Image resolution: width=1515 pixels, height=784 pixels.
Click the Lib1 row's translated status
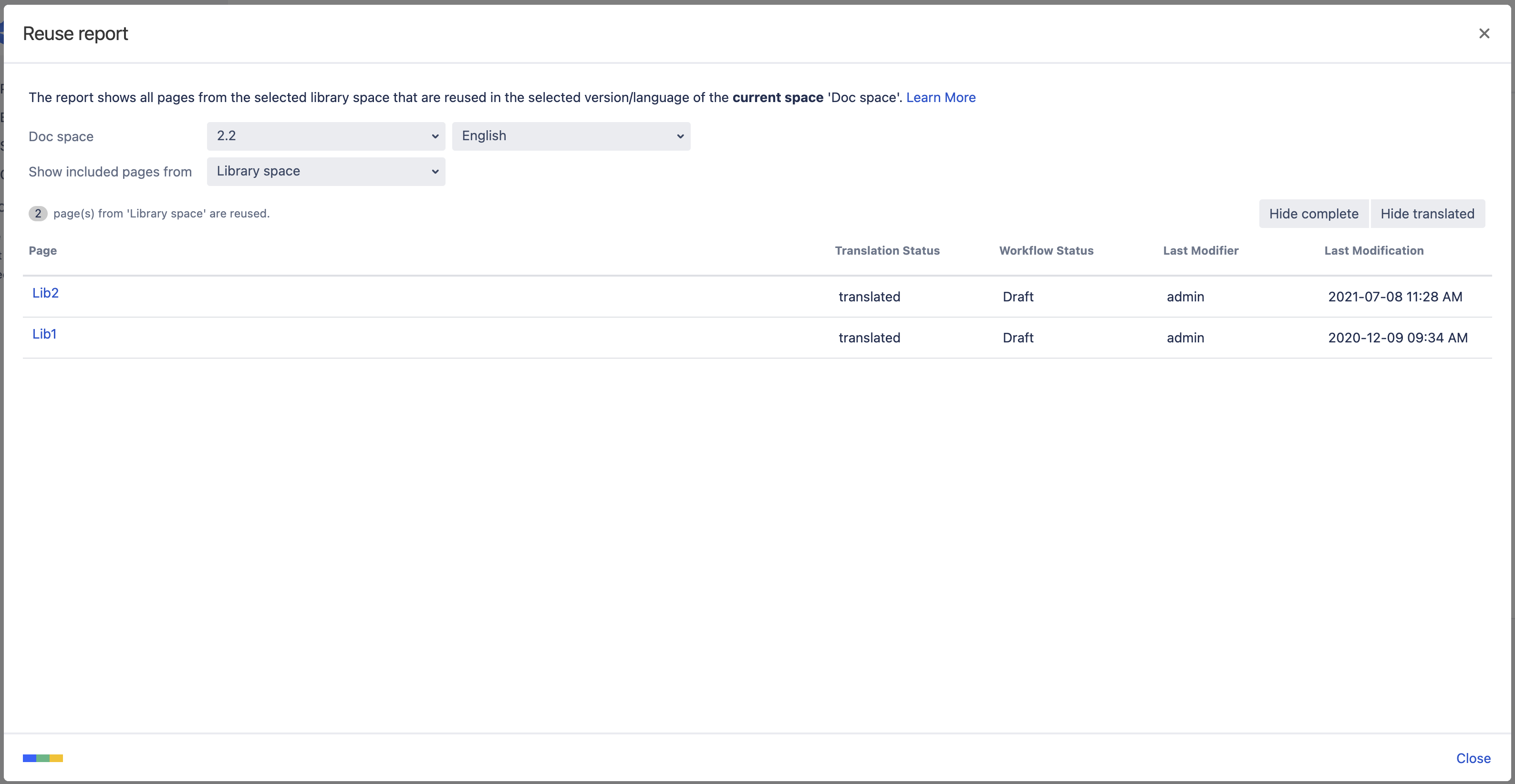click(869, 338)
